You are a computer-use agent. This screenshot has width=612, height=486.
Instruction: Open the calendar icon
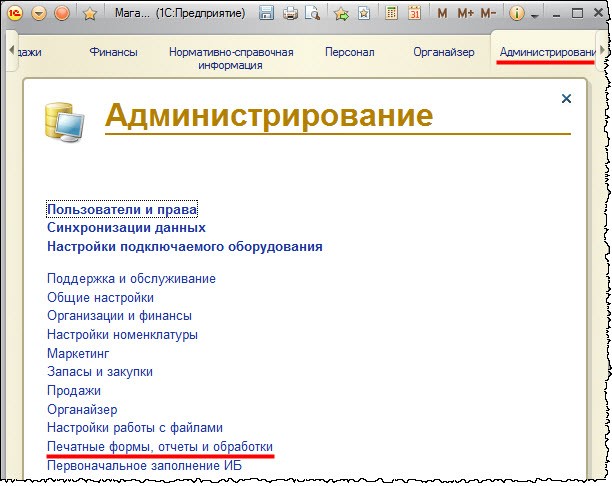(x=415, y=13)
